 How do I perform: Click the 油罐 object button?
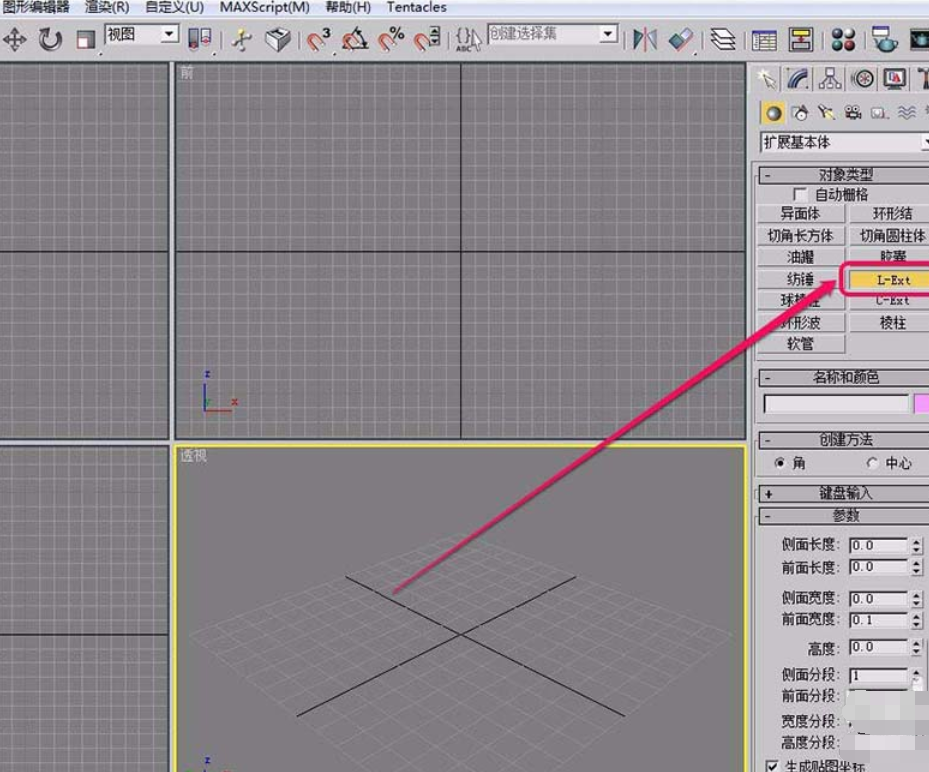pyautogui.click(x=800, y=257)
